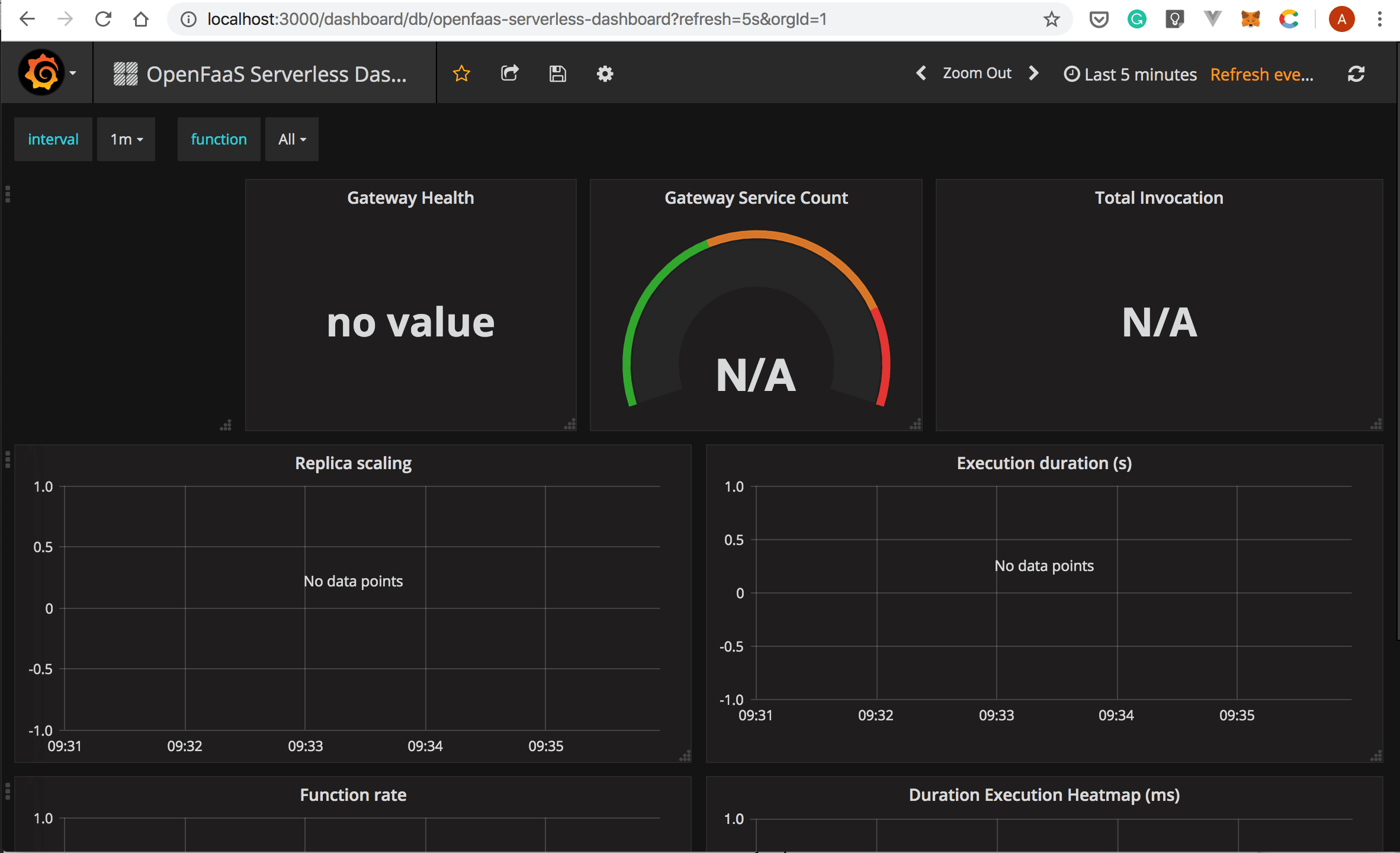Go to the browser Home page
1400x853 pixels.
141,20
